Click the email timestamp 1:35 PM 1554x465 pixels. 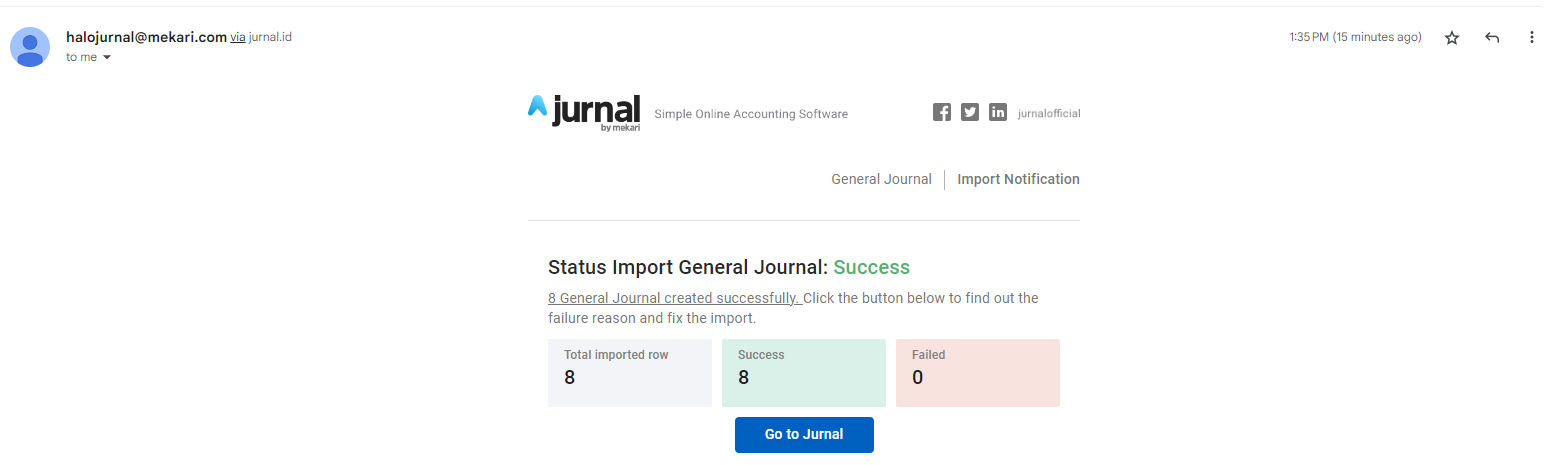click(1355, 38)
